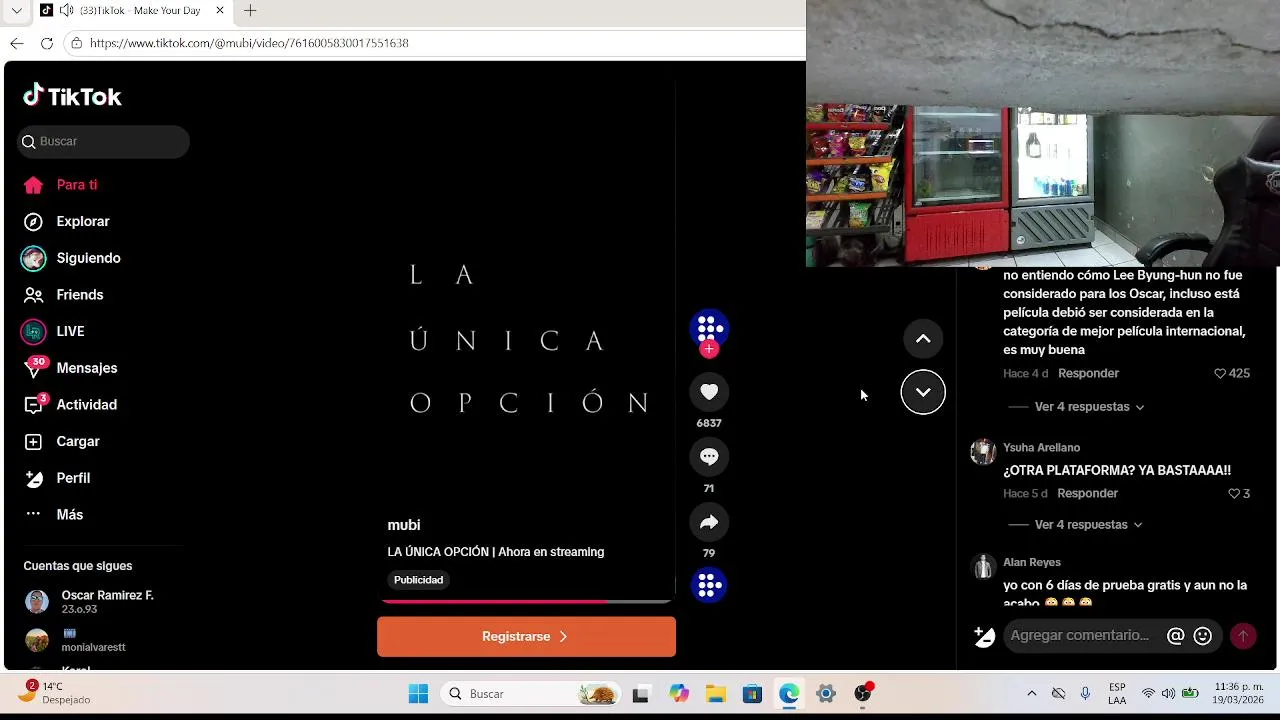Open OBS Studio from the taskbar
The width and height of the screenshot is (1280, 720).
point(863,694)
